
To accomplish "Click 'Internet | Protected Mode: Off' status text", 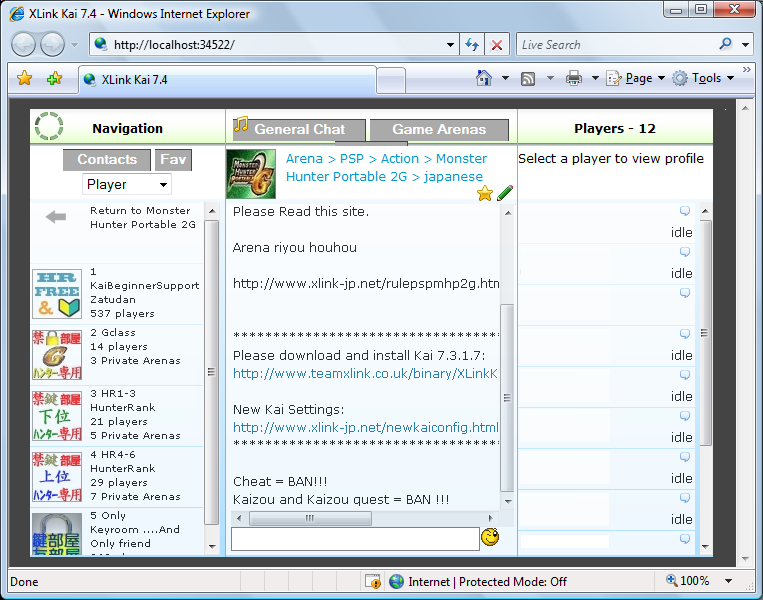I will tap(488, 582).
